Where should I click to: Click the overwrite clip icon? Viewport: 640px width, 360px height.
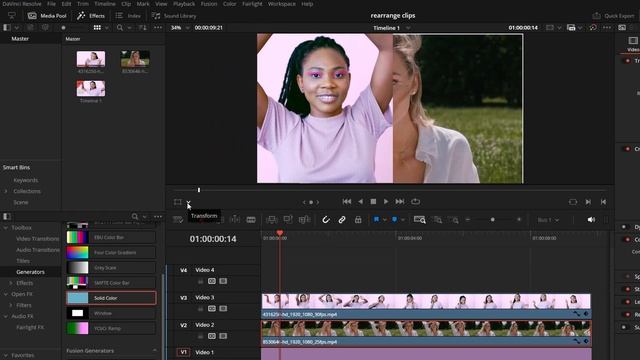(x=288, y=220)
